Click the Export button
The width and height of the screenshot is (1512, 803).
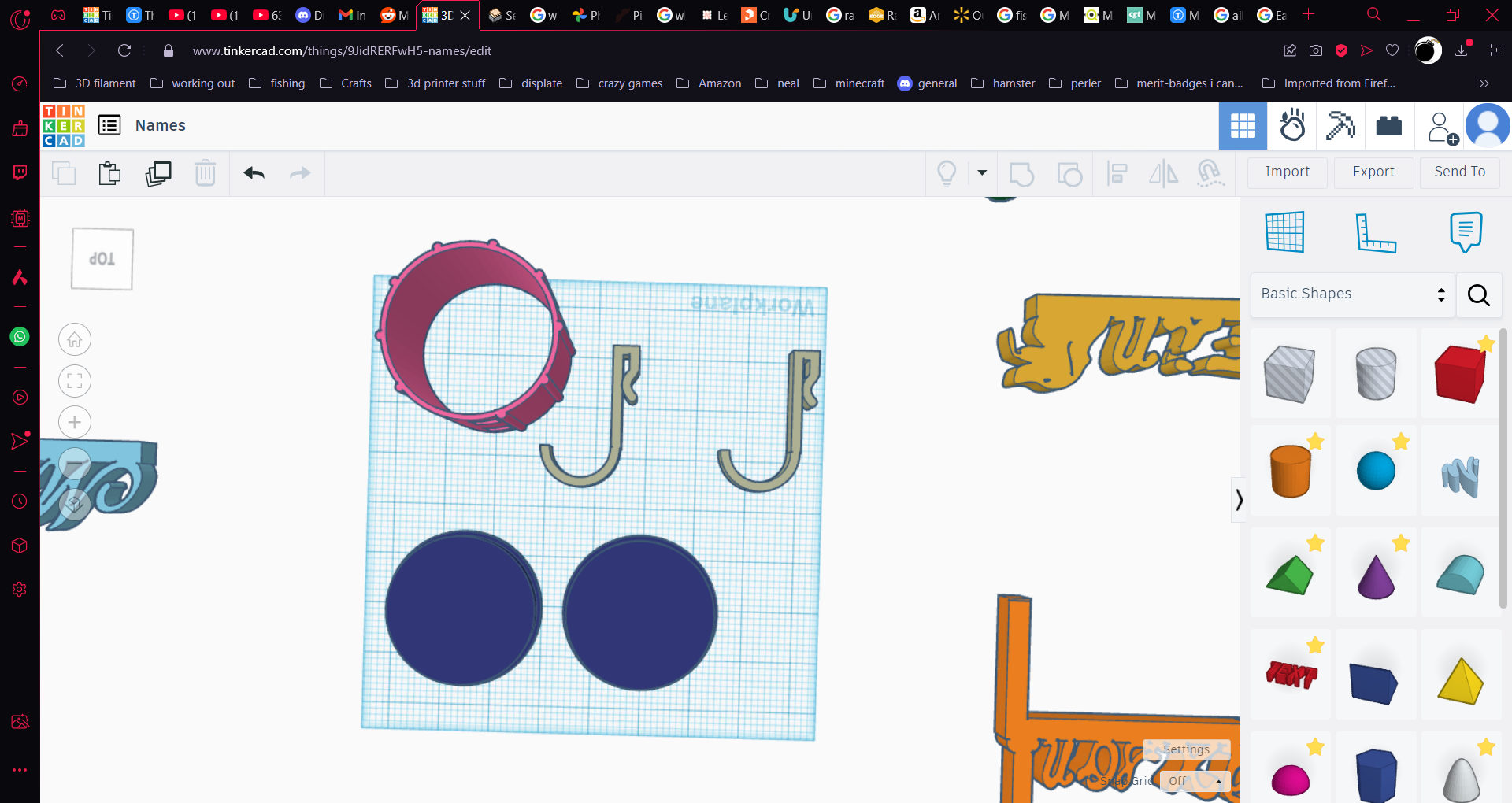(1373, 172)
